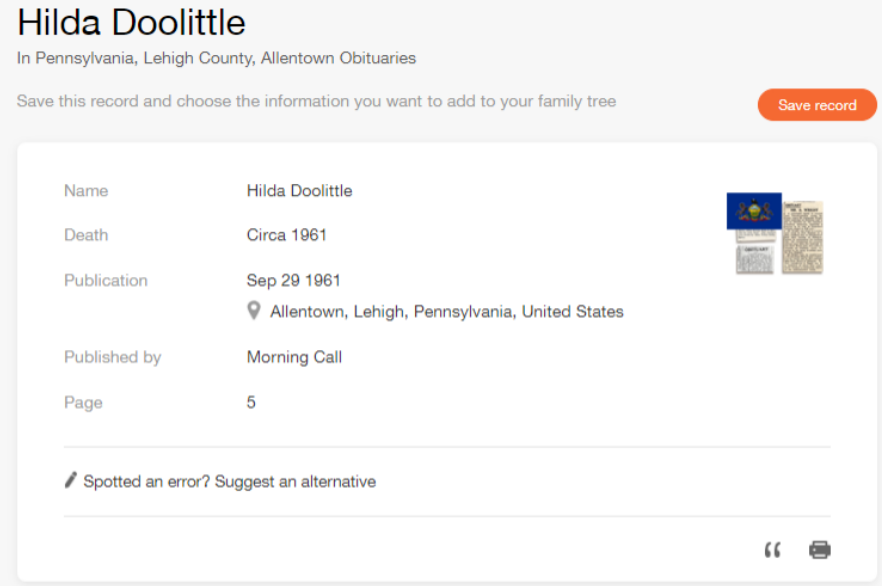Click the orange Save record button

817,105
